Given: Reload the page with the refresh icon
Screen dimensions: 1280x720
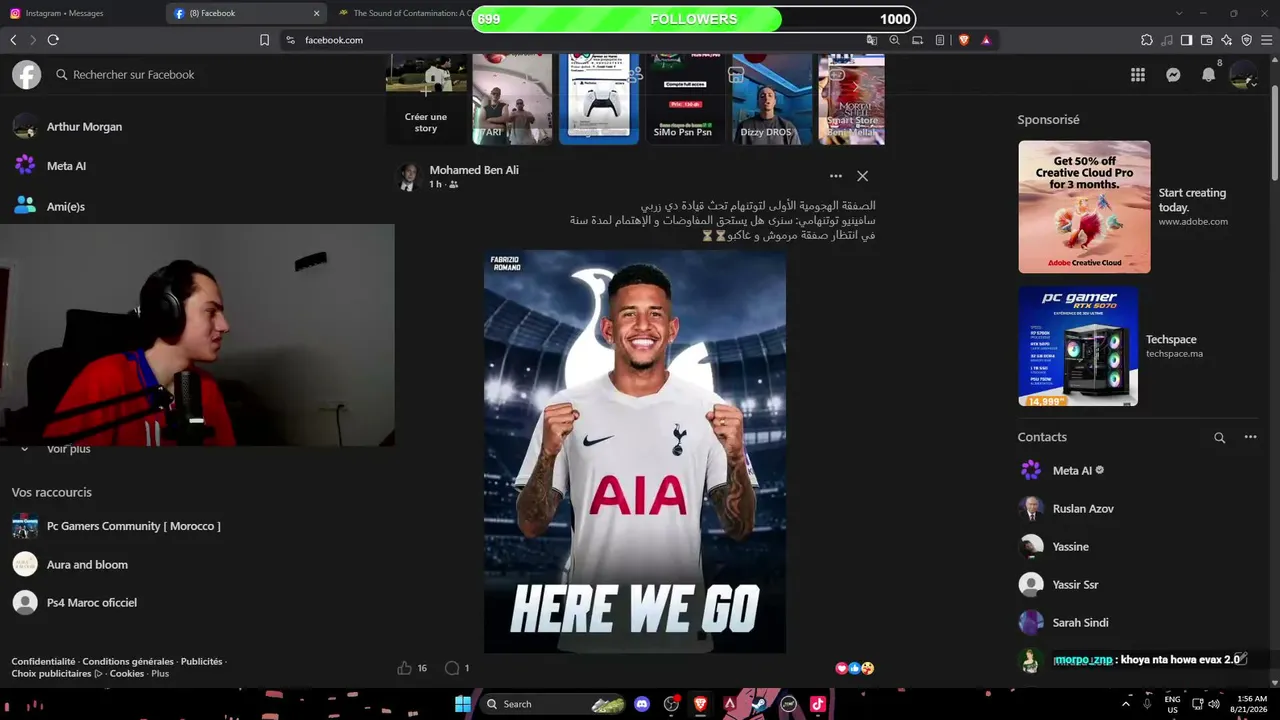Looking at the screenshot, I should pos(53,40).
